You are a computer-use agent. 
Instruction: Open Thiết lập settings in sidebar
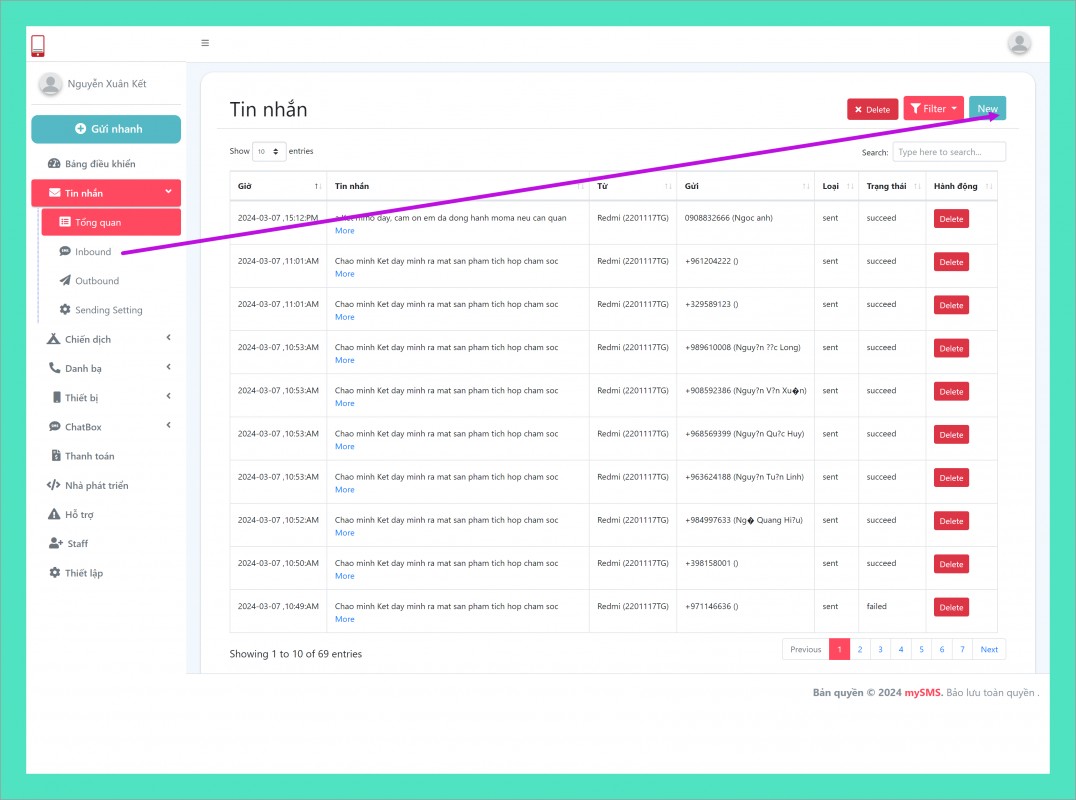click(x=83, y=573)
